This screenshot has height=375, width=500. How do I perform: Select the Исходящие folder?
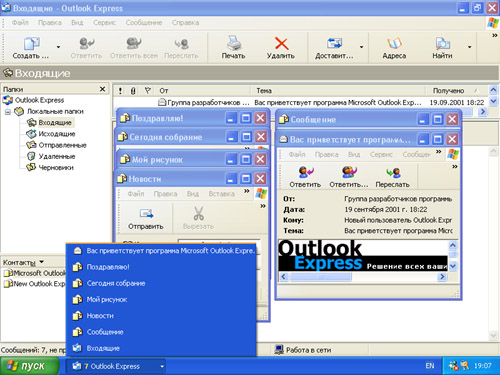[x=57, y=134]
